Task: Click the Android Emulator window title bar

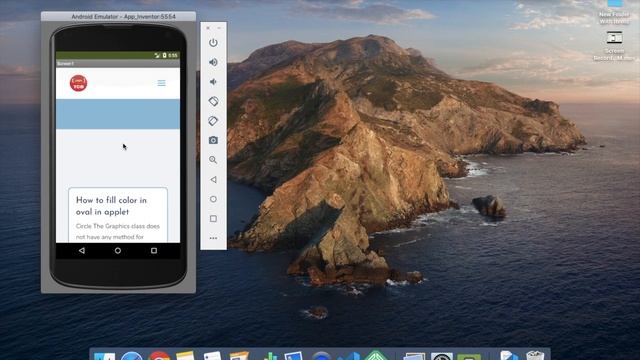Action: coord(118,16)
